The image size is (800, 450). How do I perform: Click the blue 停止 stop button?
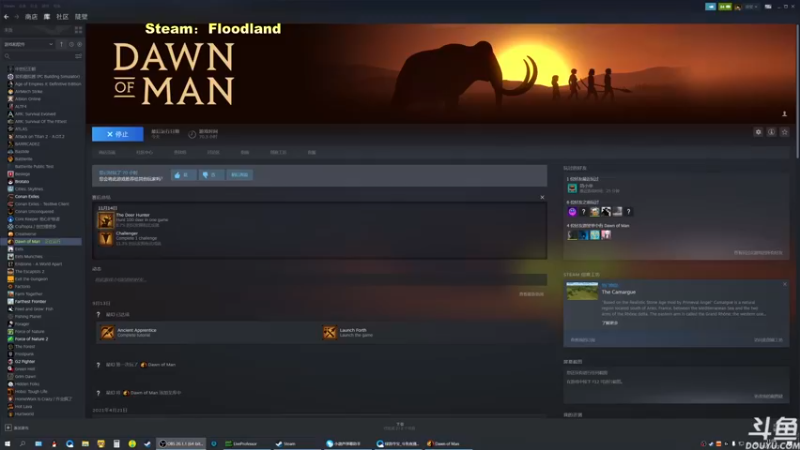(x=117, y=134)
